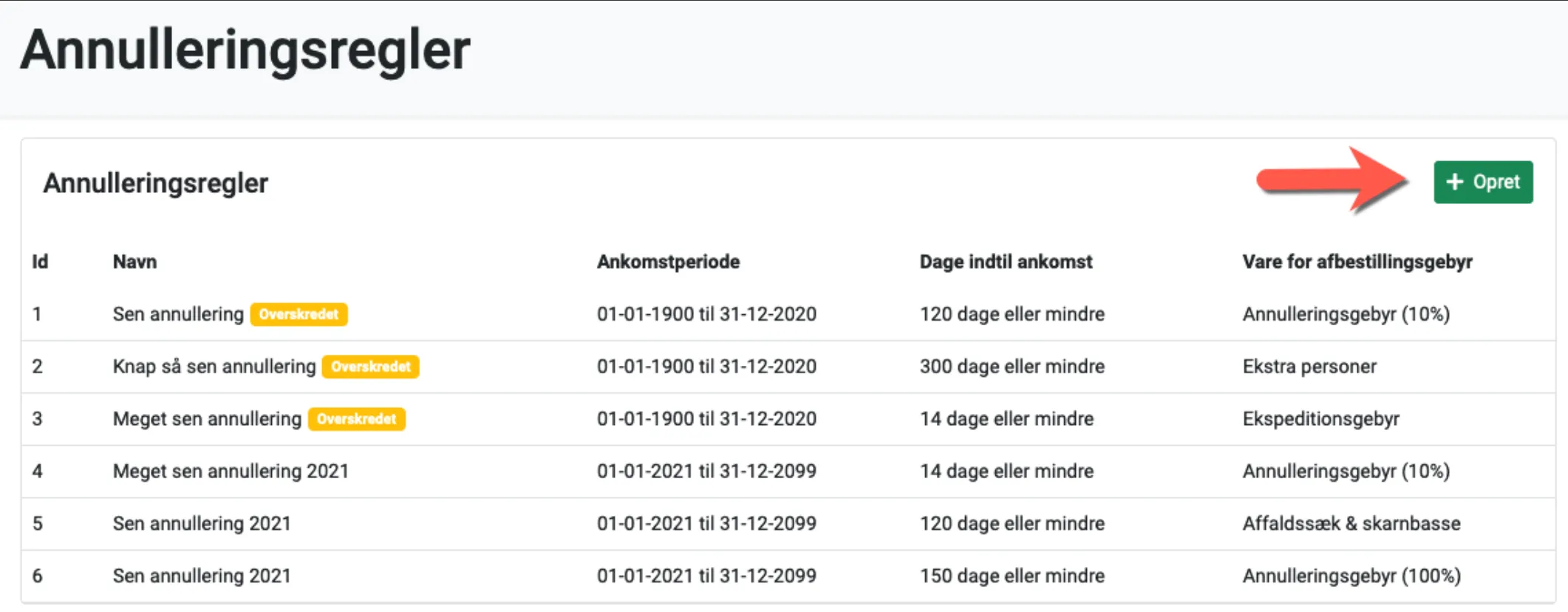
Task: Select '150 dage eller mindre' cell
Action: point(1012,576)
